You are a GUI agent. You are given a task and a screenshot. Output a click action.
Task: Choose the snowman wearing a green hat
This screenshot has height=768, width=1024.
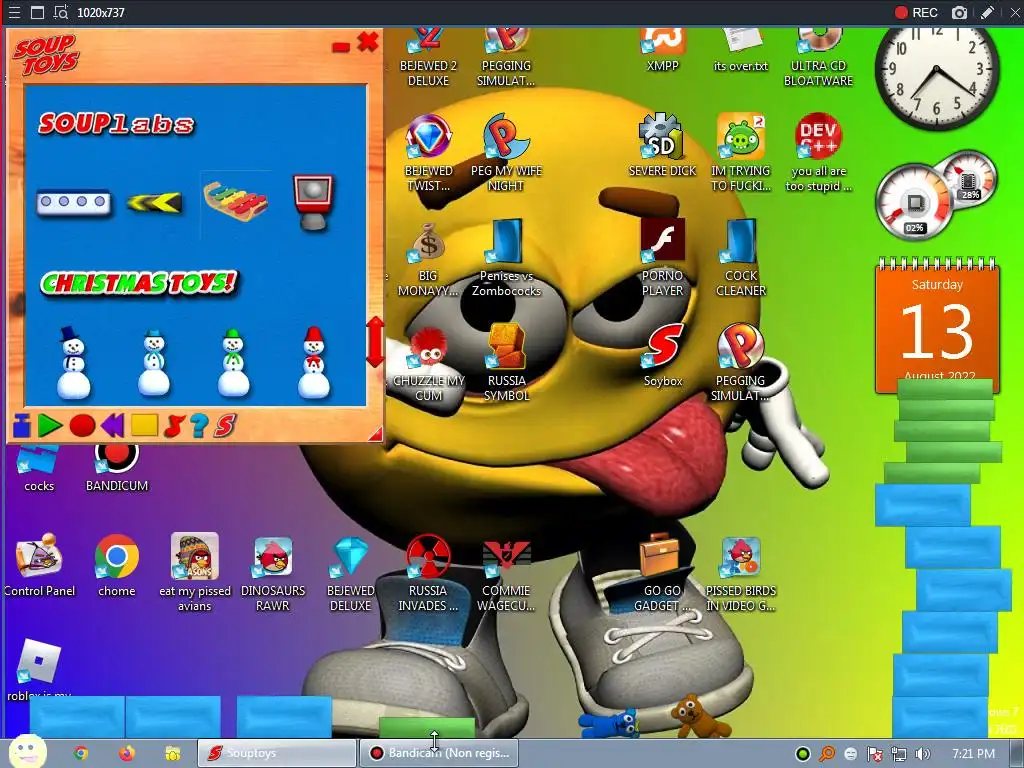(233, 362)
